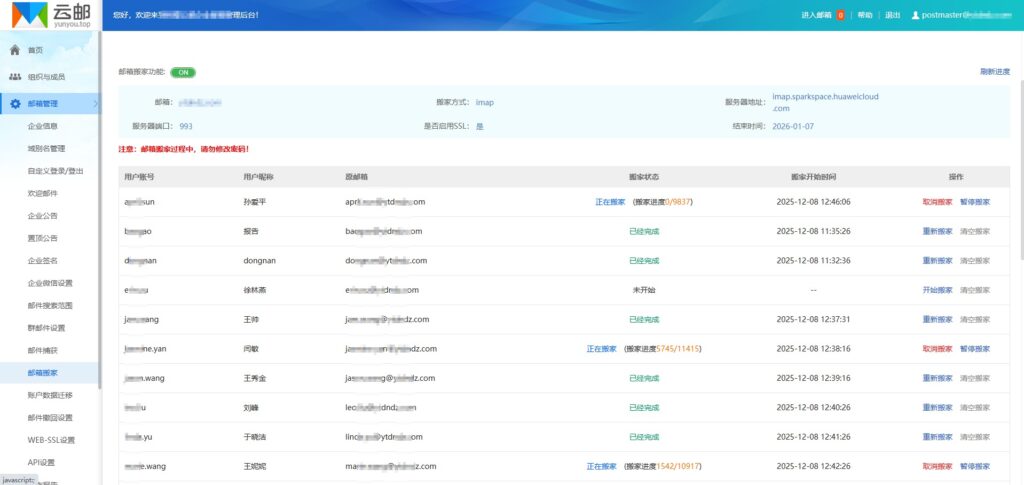Click 退出 to log out
Screen dimensions: 1024x485
pos(892,15)
